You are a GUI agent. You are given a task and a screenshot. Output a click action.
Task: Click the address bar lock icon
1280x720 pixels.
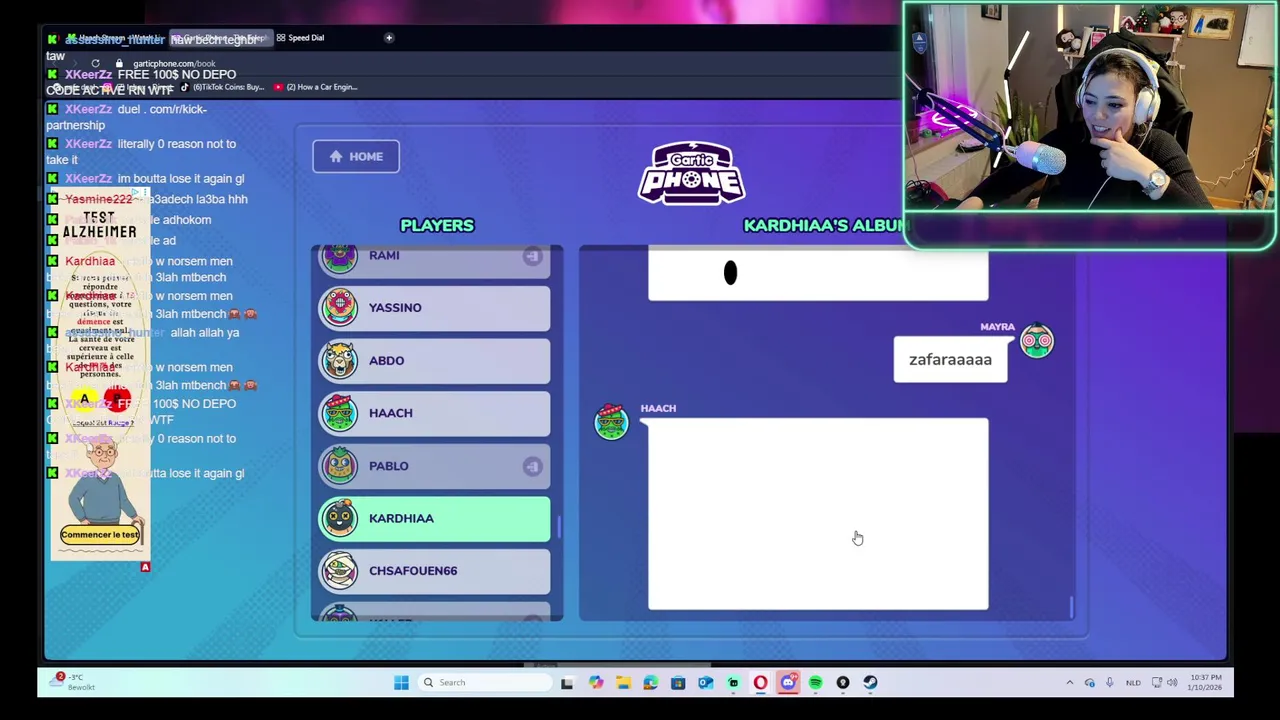(x=119, y=64)
